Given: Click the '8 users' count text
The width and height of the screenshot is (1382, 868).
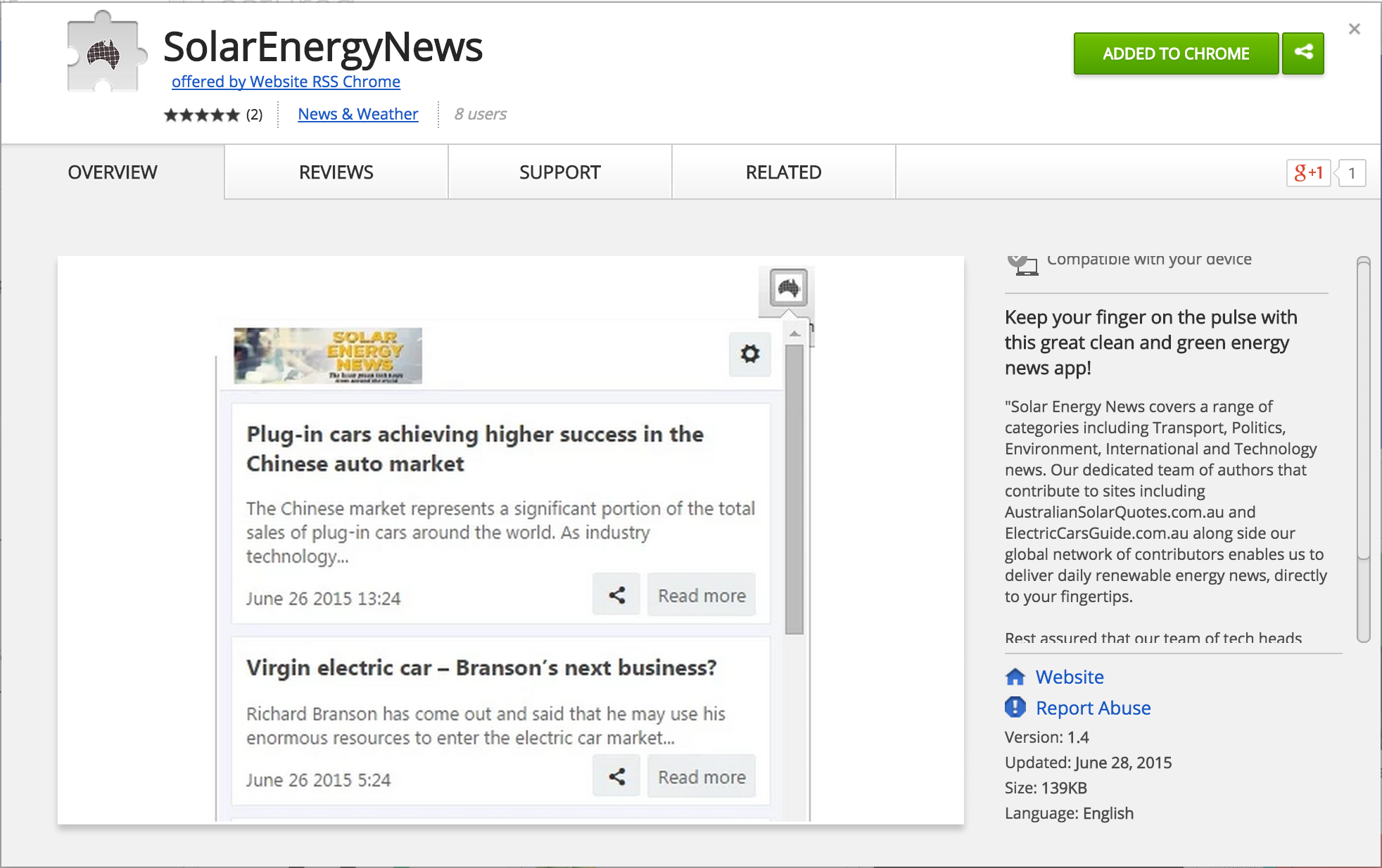Looking at the screenshot, I should click(481, 114).
